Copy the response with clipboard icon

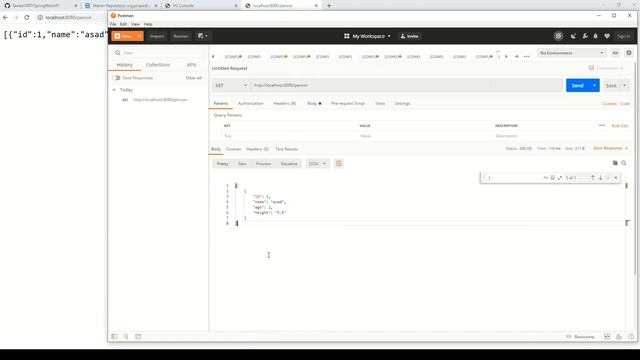[x=615, y=163]
